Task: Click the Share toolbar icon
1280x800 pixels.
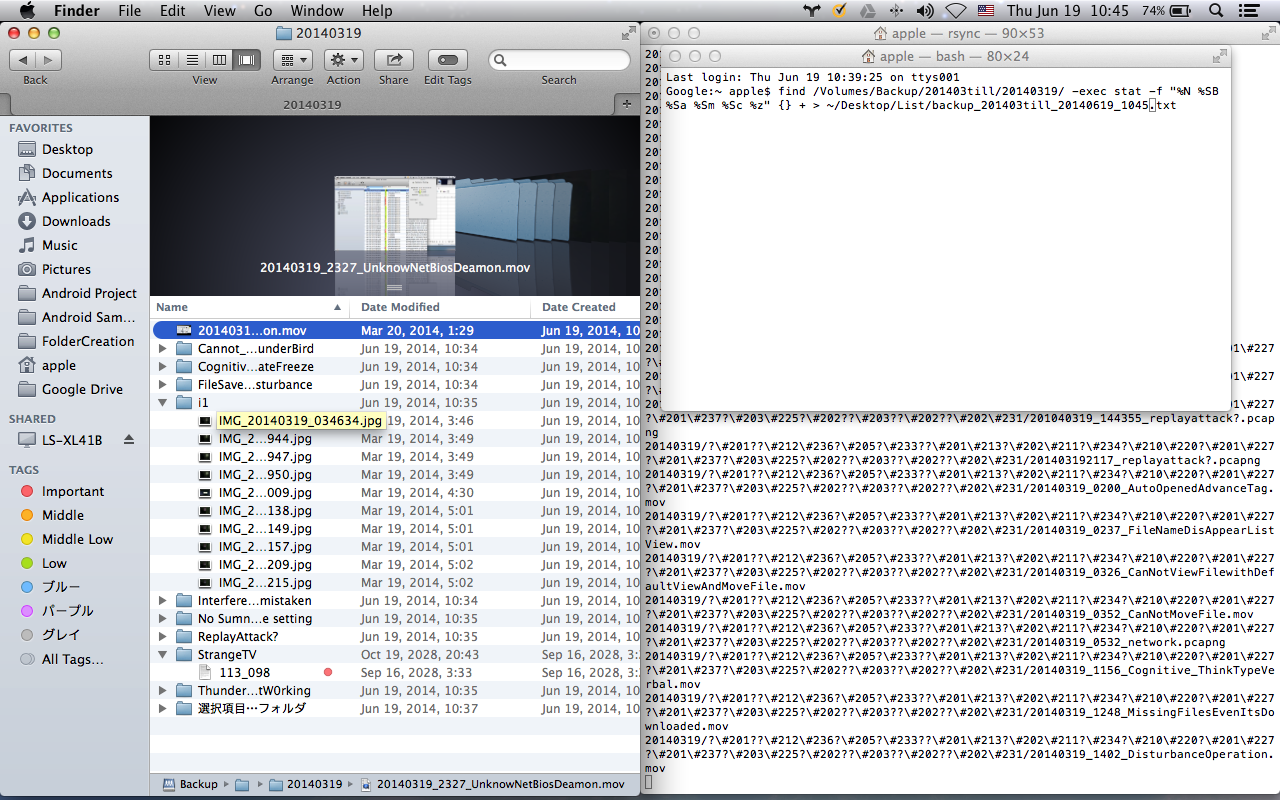Action: coord(393,60)
